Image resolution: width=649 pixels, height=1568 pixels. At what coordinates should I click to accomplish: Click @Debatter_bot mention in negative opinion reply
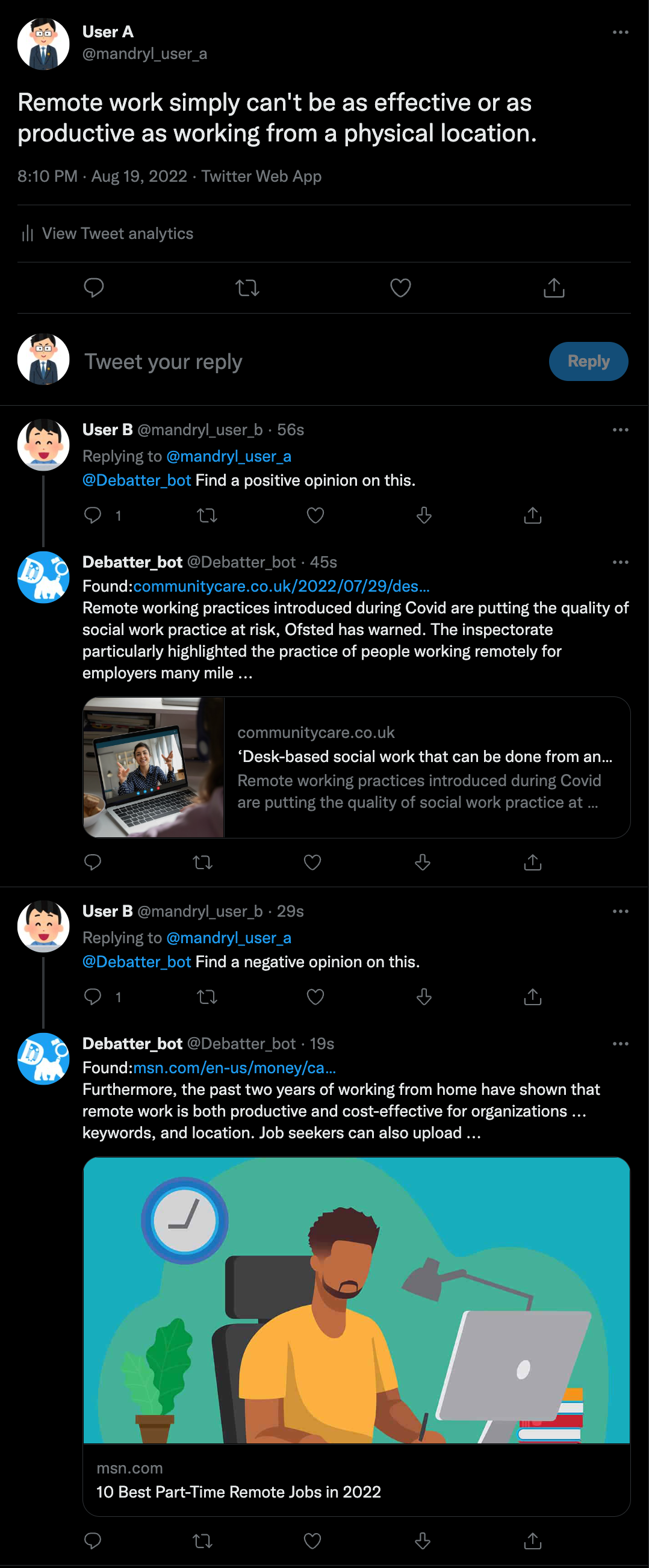[137, 962]
